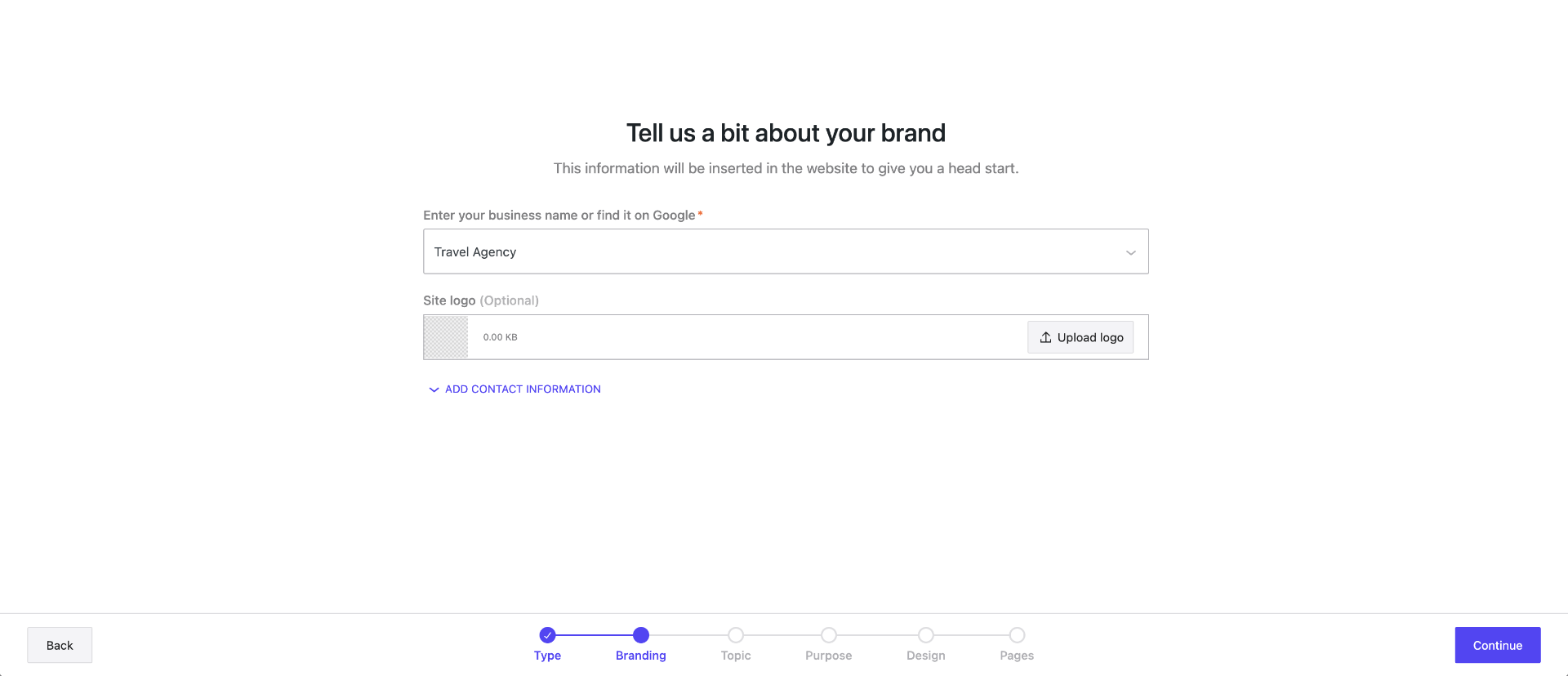Select the Purpose step circle

click(829, 635)
